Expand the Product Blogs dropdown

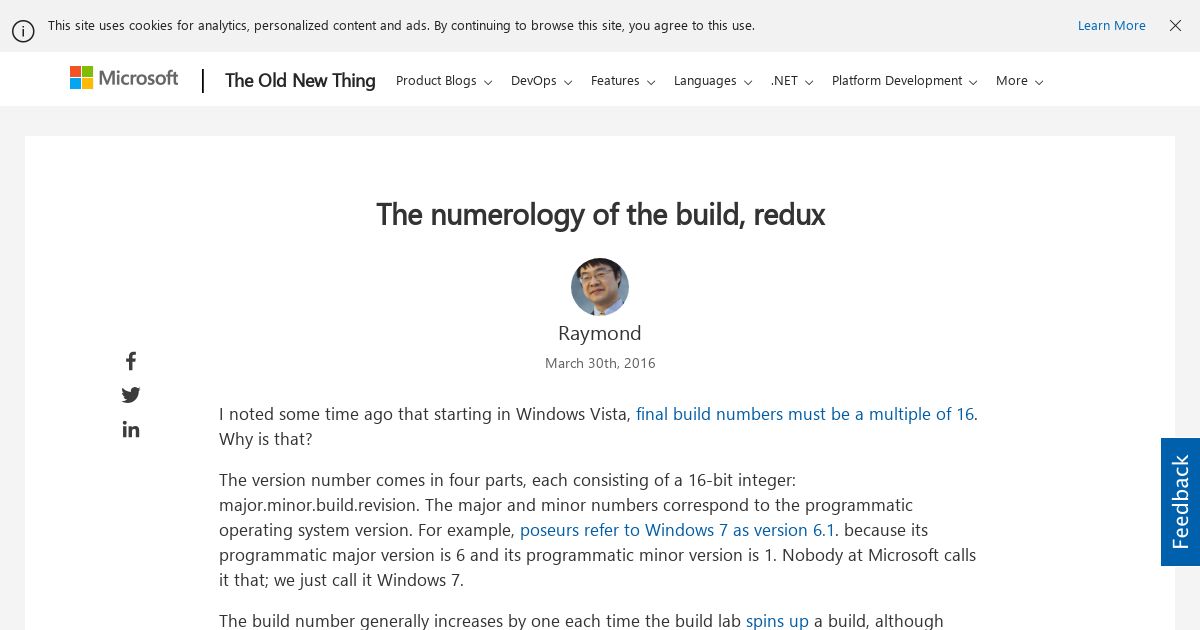(444, 81)
